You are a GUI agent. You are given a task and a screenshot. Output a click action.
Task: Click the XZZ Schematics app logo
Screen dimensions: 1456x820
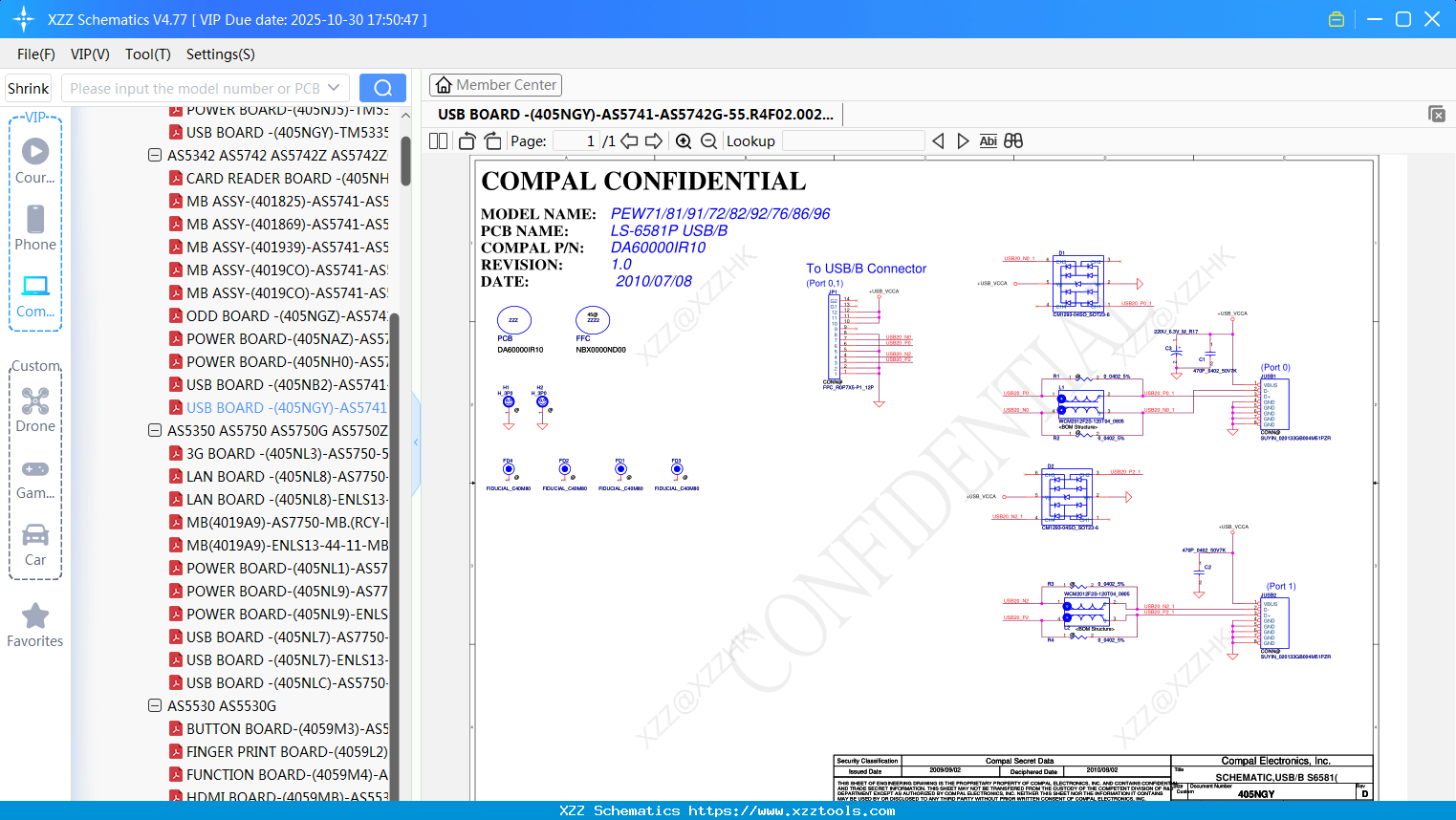coord(23,19)
